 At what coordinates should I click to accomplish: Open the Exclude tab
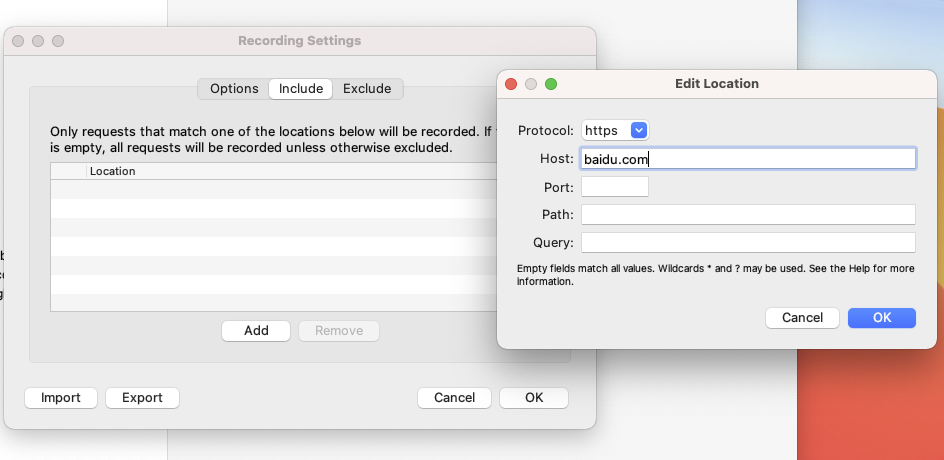point(367,89)
